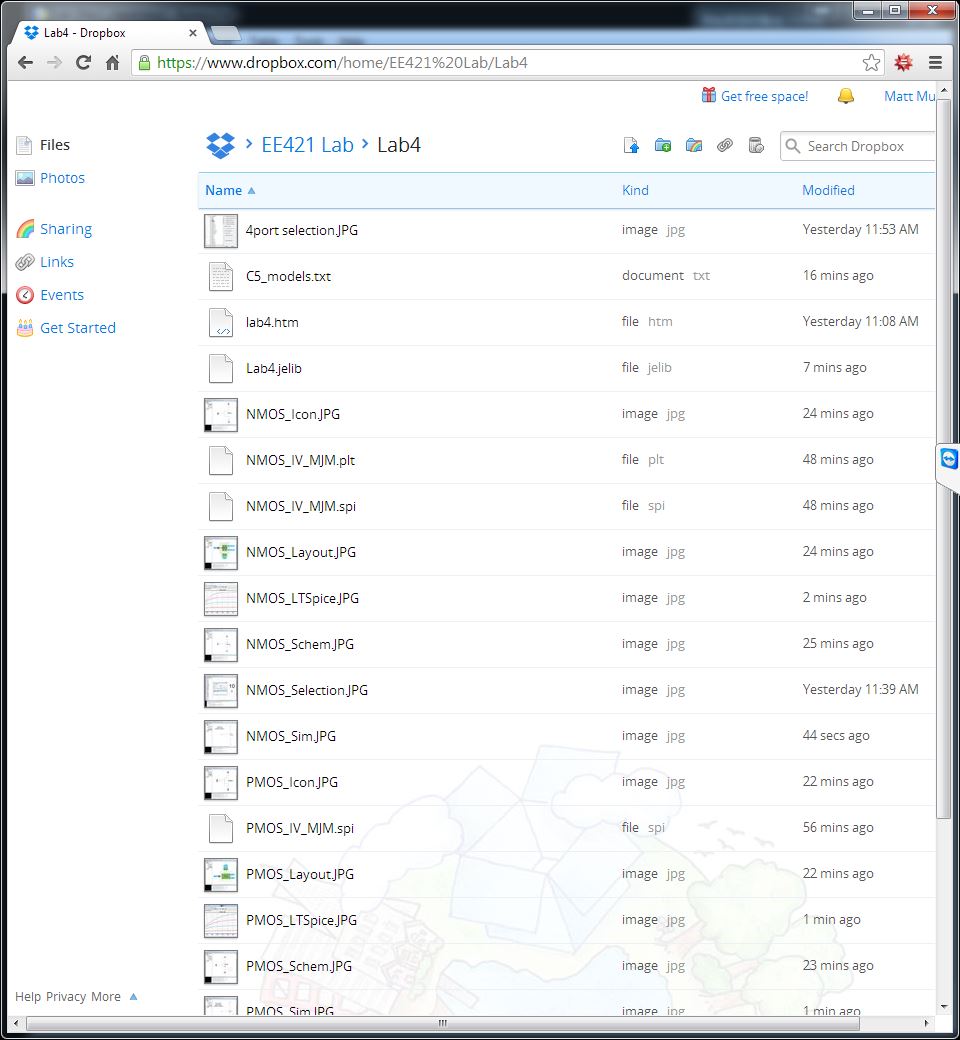This screenshot has height=1040, width=960.
Task: Click the PMOS_Layout.JPG thumbnail
Action: [221, 875]
